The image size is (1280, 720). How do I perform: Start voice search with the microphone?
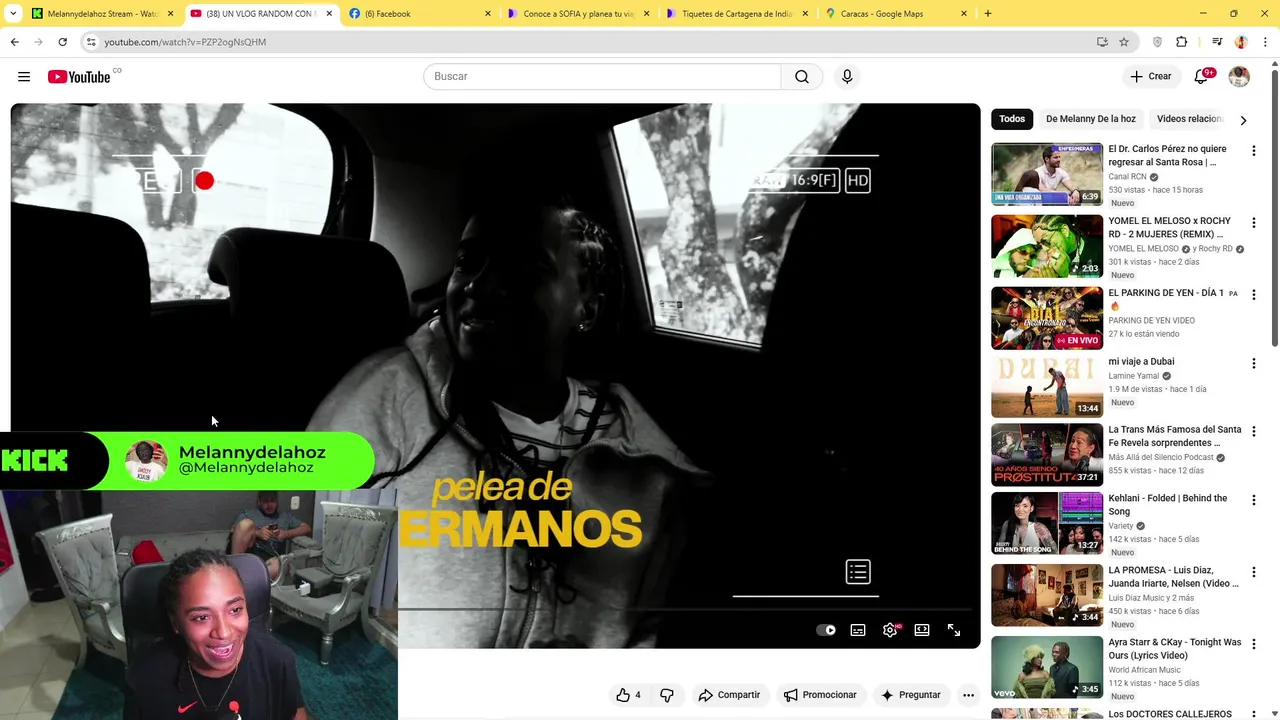click(847, 77)
